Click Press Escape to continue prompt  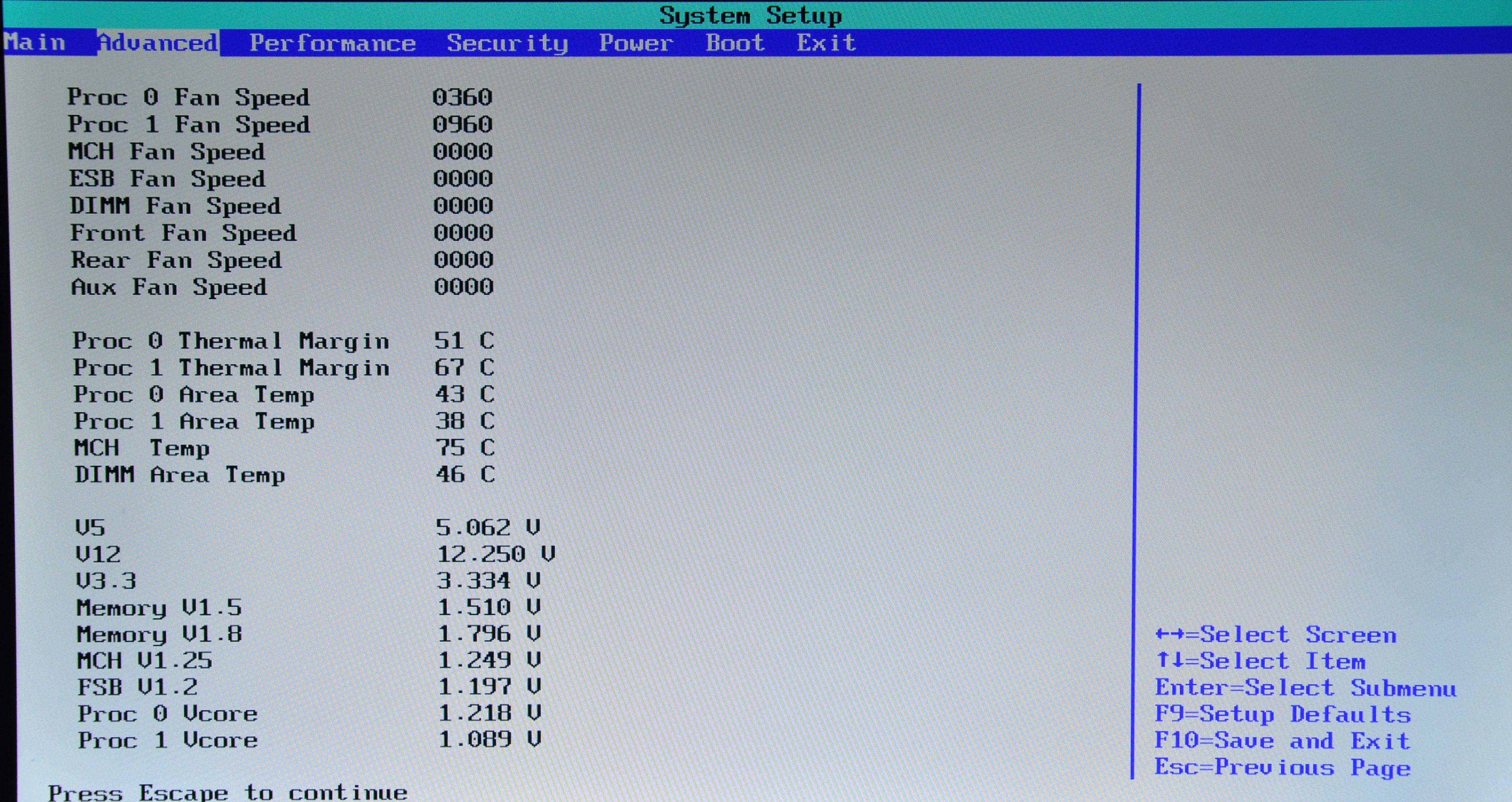tap(228, 792)
